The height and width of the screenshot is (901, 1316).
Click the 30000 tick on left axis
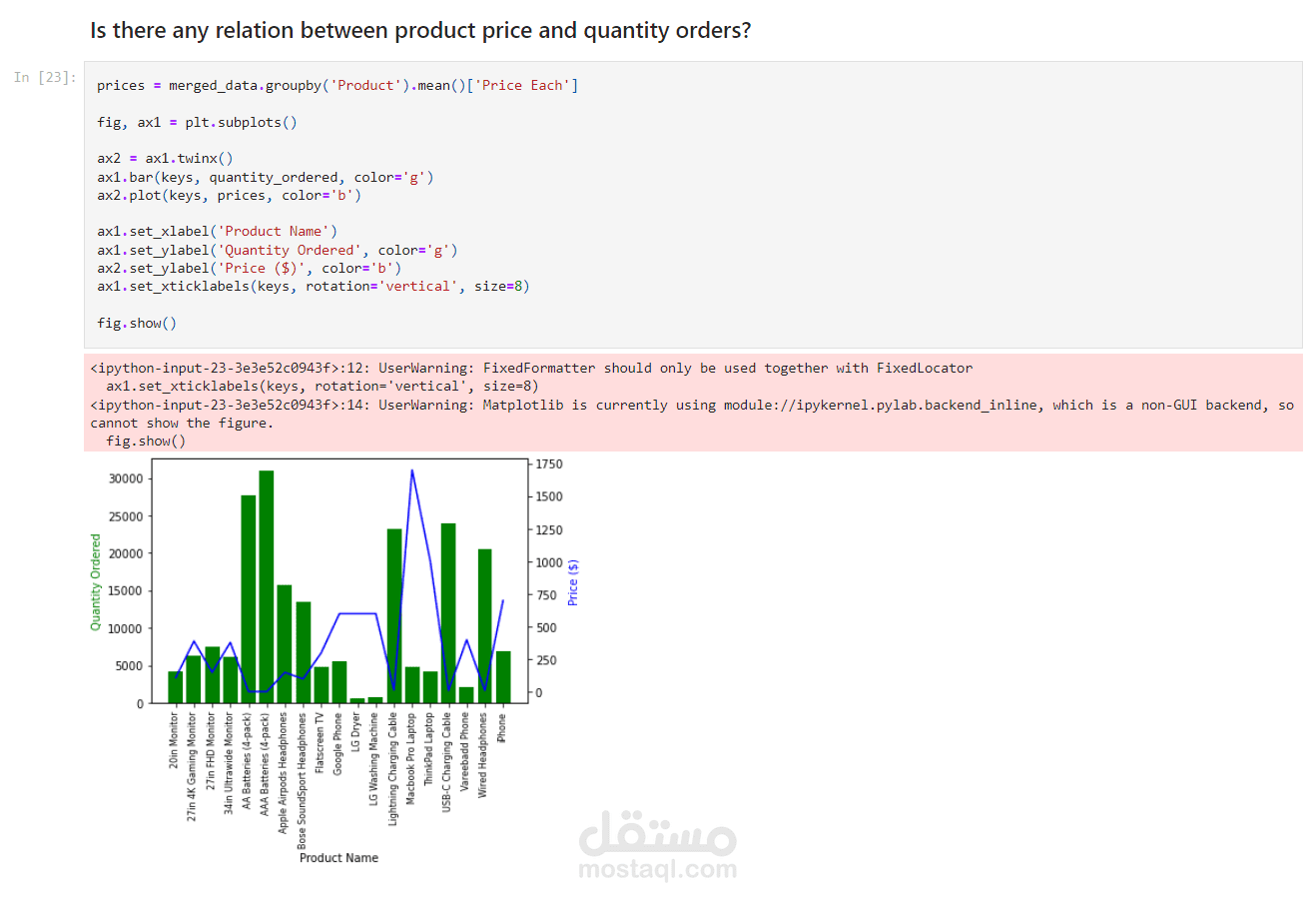(126, 479)
